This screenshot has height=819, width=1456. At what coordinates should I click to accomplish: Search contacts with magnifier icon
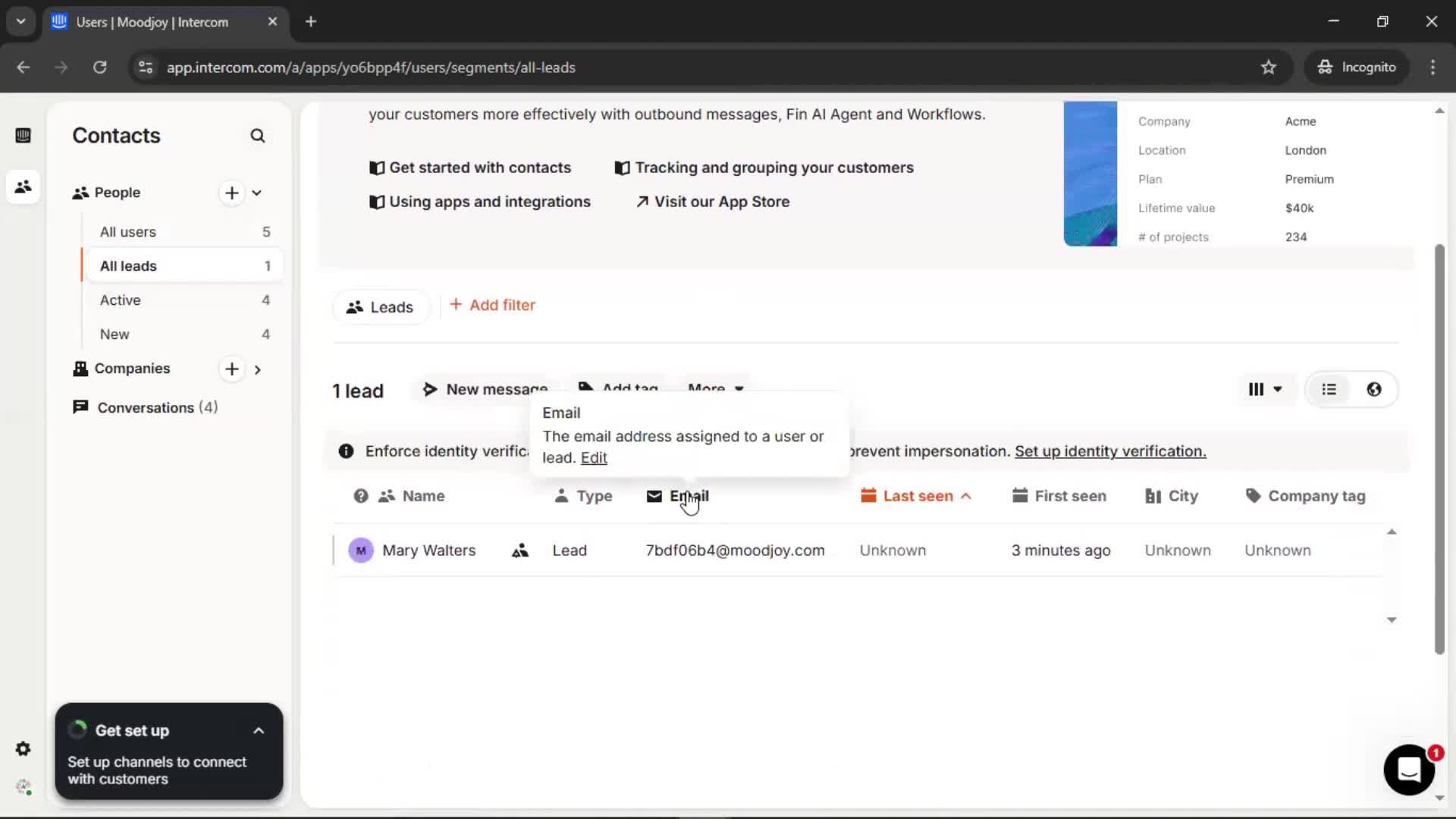point(258,136)
